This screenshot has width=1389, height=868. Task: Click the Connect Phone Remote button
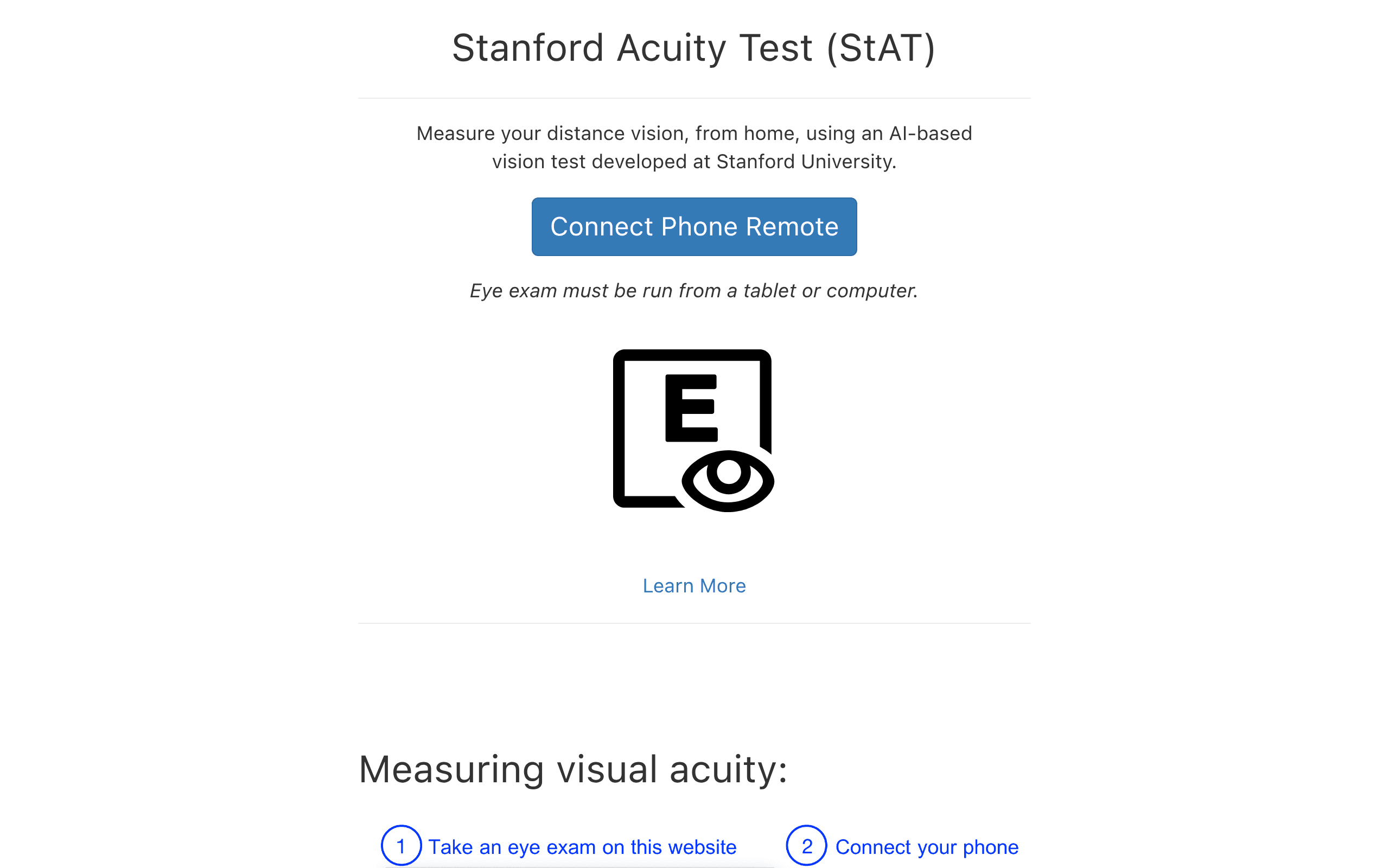(694, 227)
